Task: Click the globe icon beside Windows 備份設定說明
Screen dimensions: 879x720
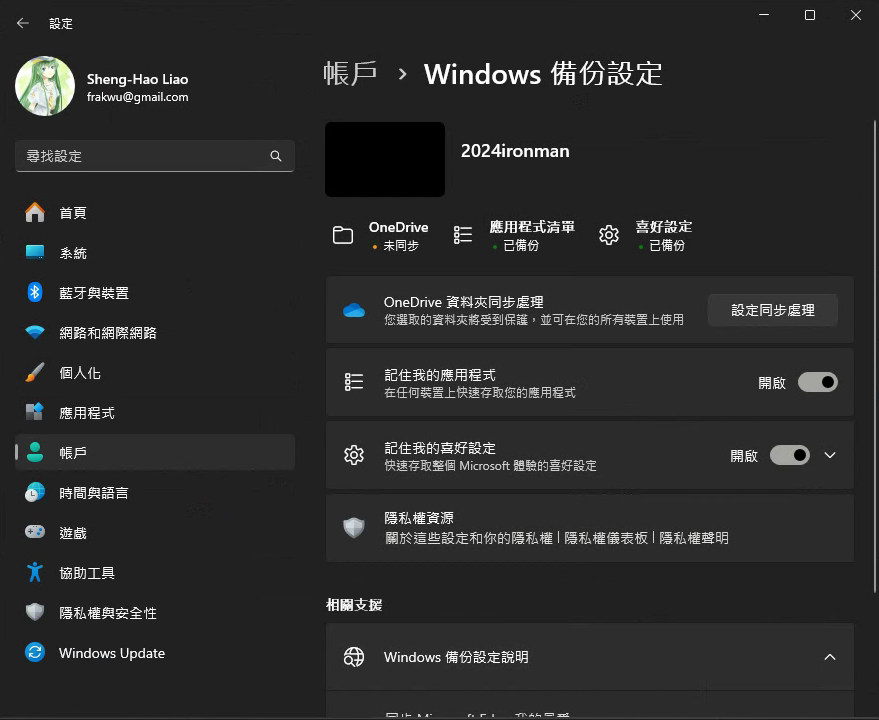Action: (x=354, y=657)
